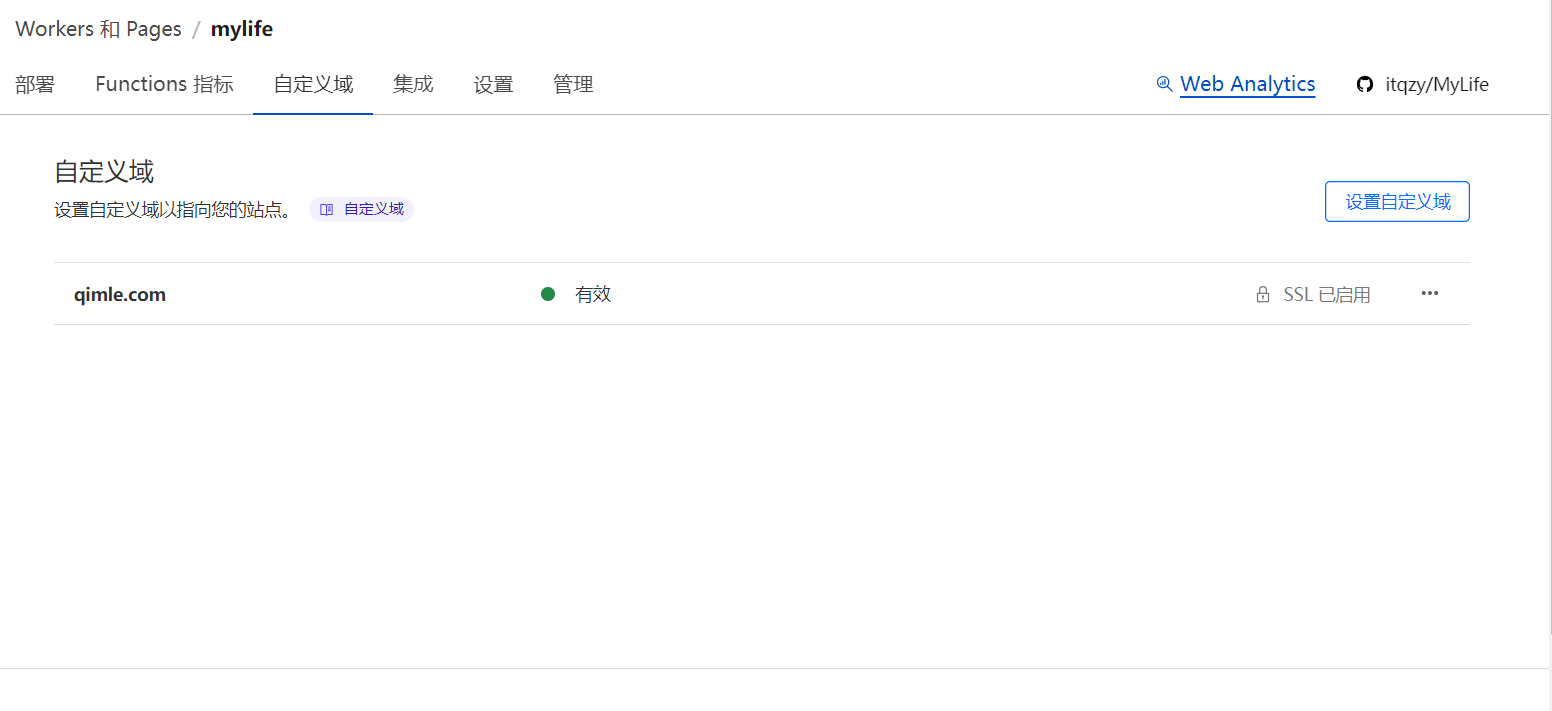Open the Web Analytics link
Viewport: 1552px width, 711px height.
[x=1247, y=85]
